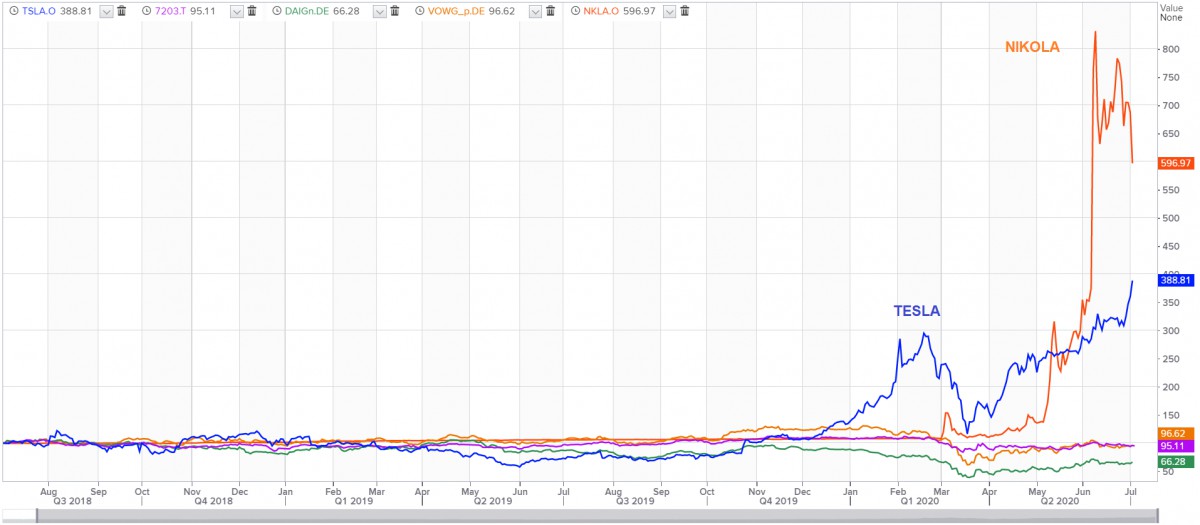
Task: Click the clock icon beside VOWG_p.DE
Action: tap(421, 11)
